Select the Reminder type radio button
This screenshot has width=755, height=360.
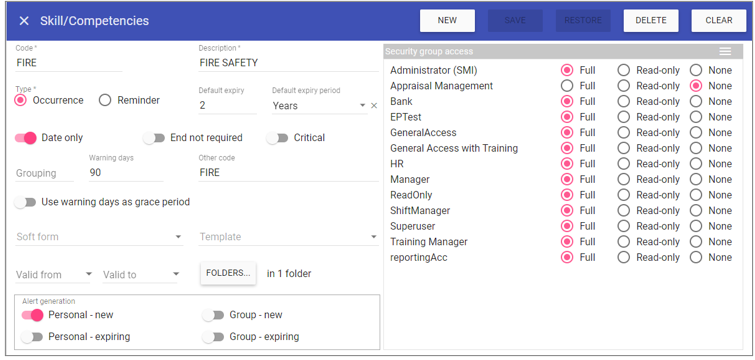(x=105, y=100)
